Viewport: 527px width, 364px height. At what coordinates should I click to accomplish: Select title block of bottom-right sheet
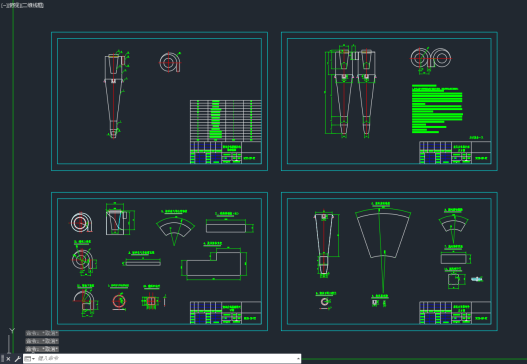point(455,313)
